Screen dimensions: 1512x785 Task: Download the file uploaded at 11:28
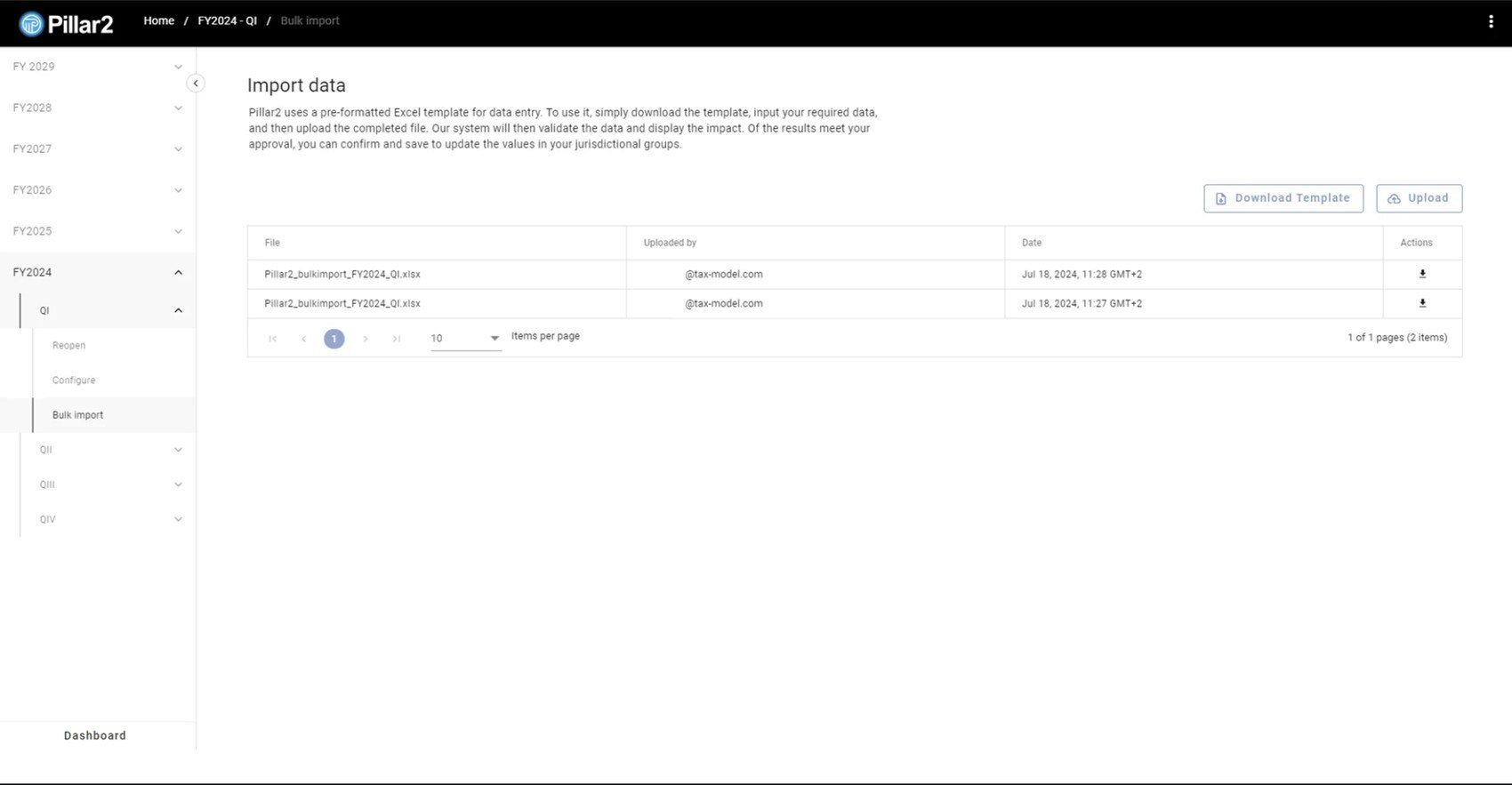1422,274
